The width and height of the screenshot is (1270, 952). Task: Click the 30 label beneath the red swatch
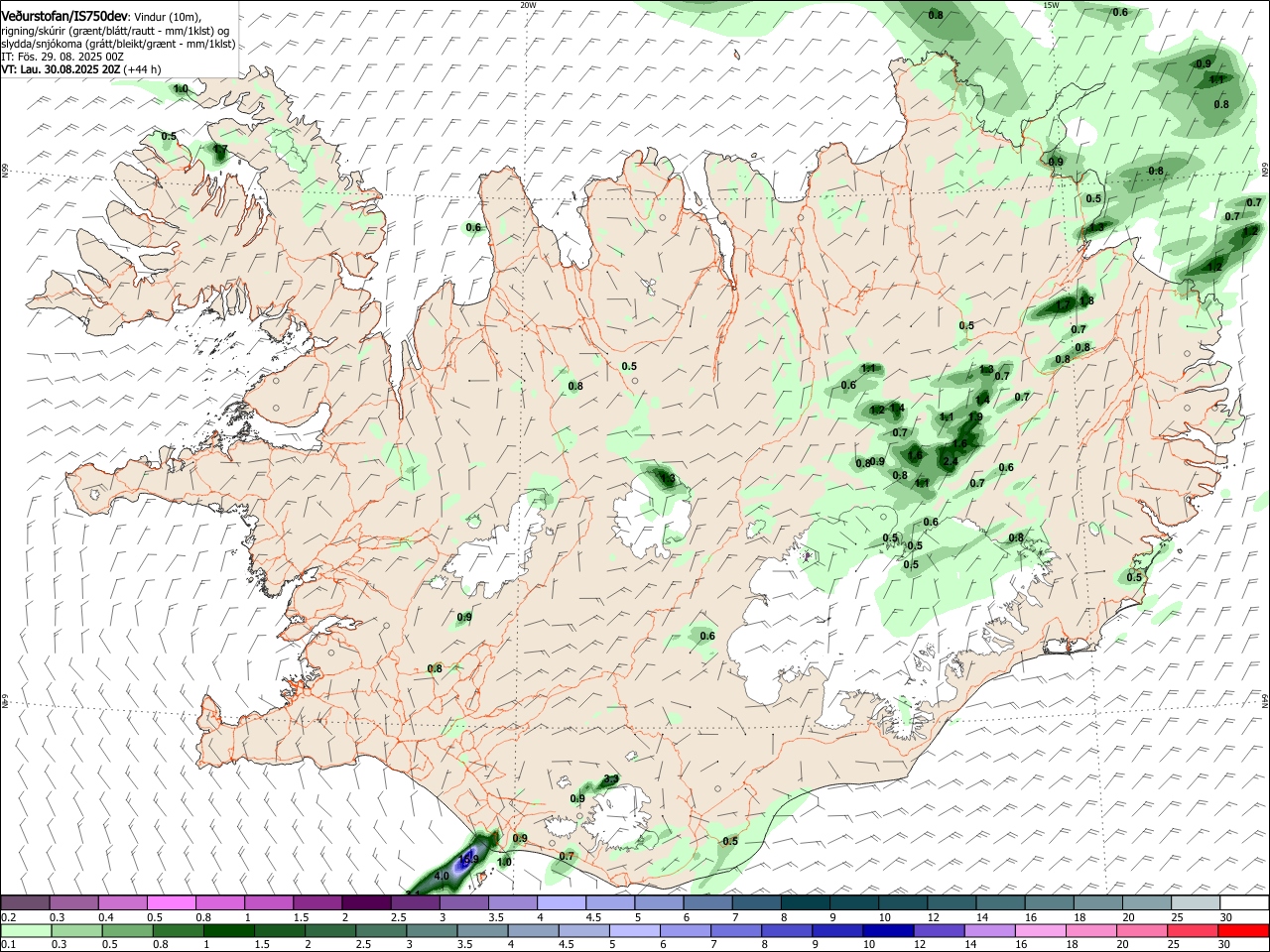(x=1222, y=945)
